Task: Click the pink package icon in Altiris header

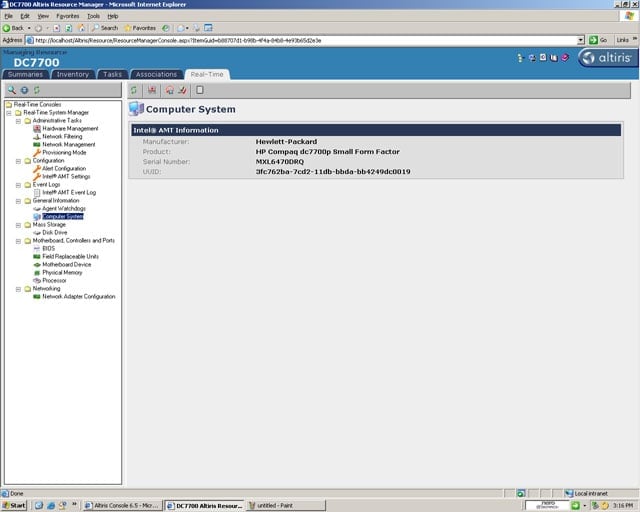Action: 565,58
